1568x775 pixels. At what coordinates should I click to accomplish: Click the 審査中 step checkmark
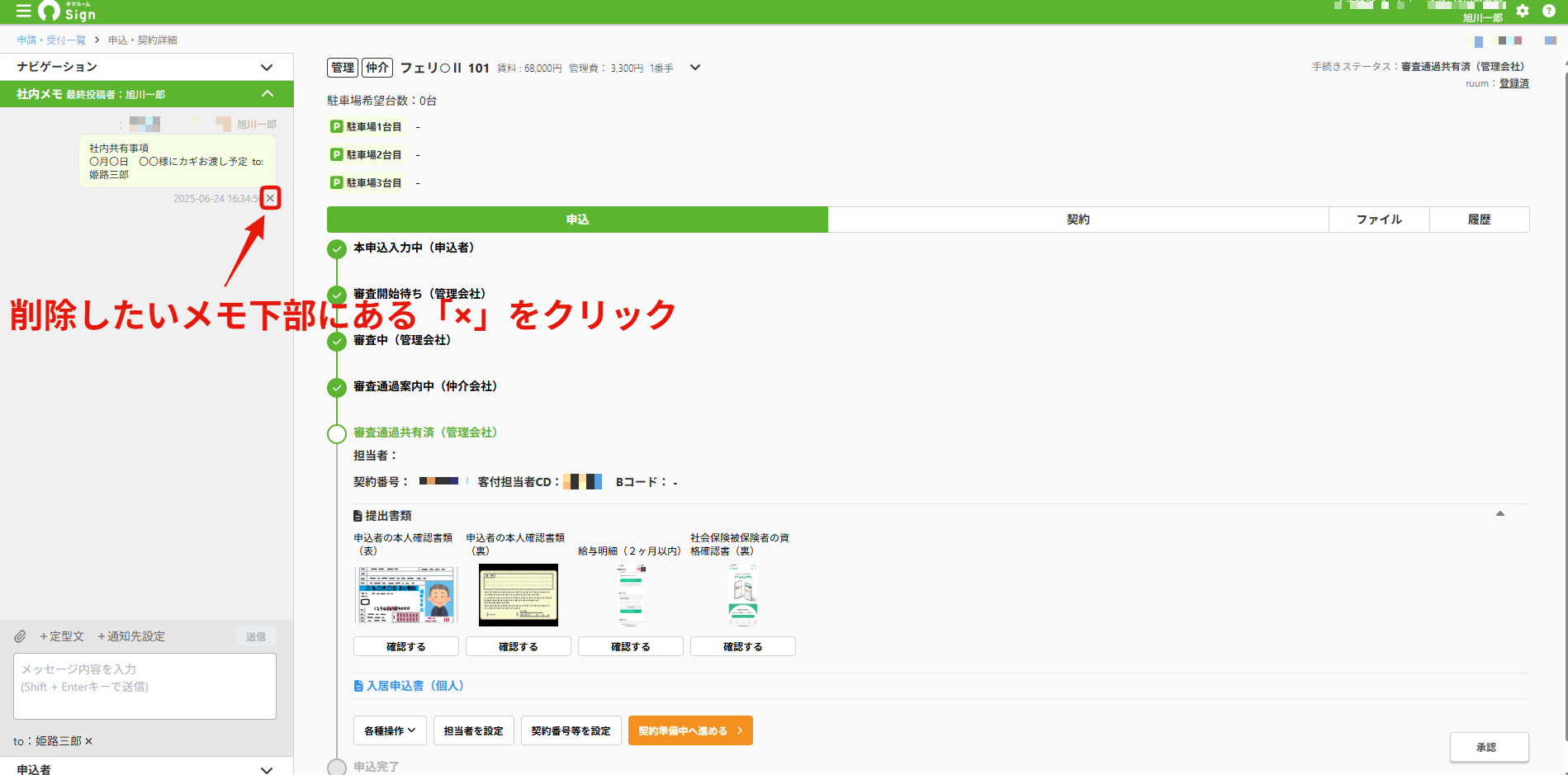(336, 342)
